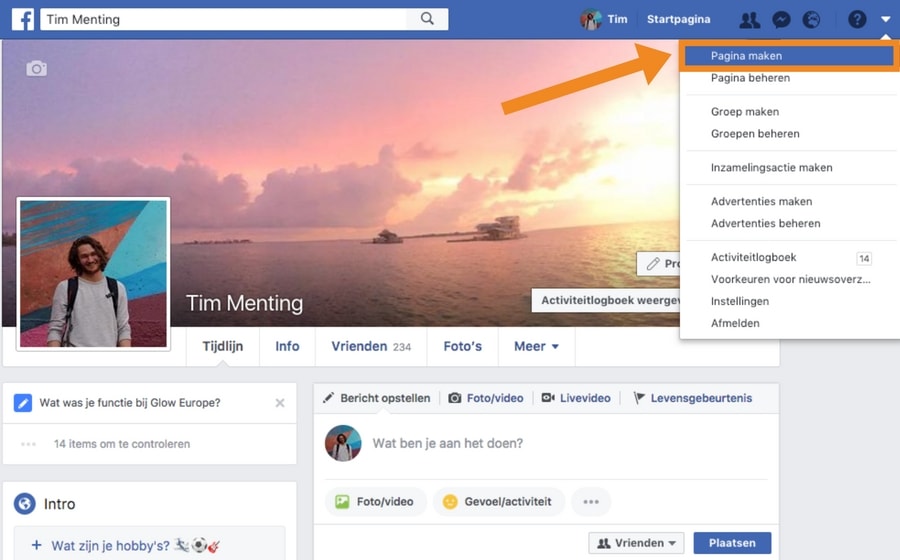Image resolution: width=900 pixels, height=560 pixels.
Task: Click the camera icon for Foto/video in composer header
Action: pos(455,398)
